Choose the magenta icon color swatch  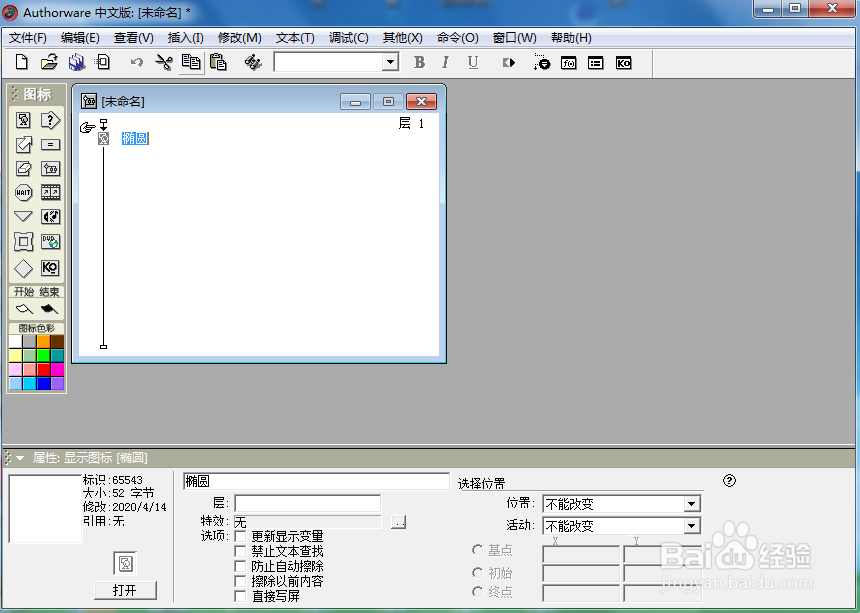[58, 370]
